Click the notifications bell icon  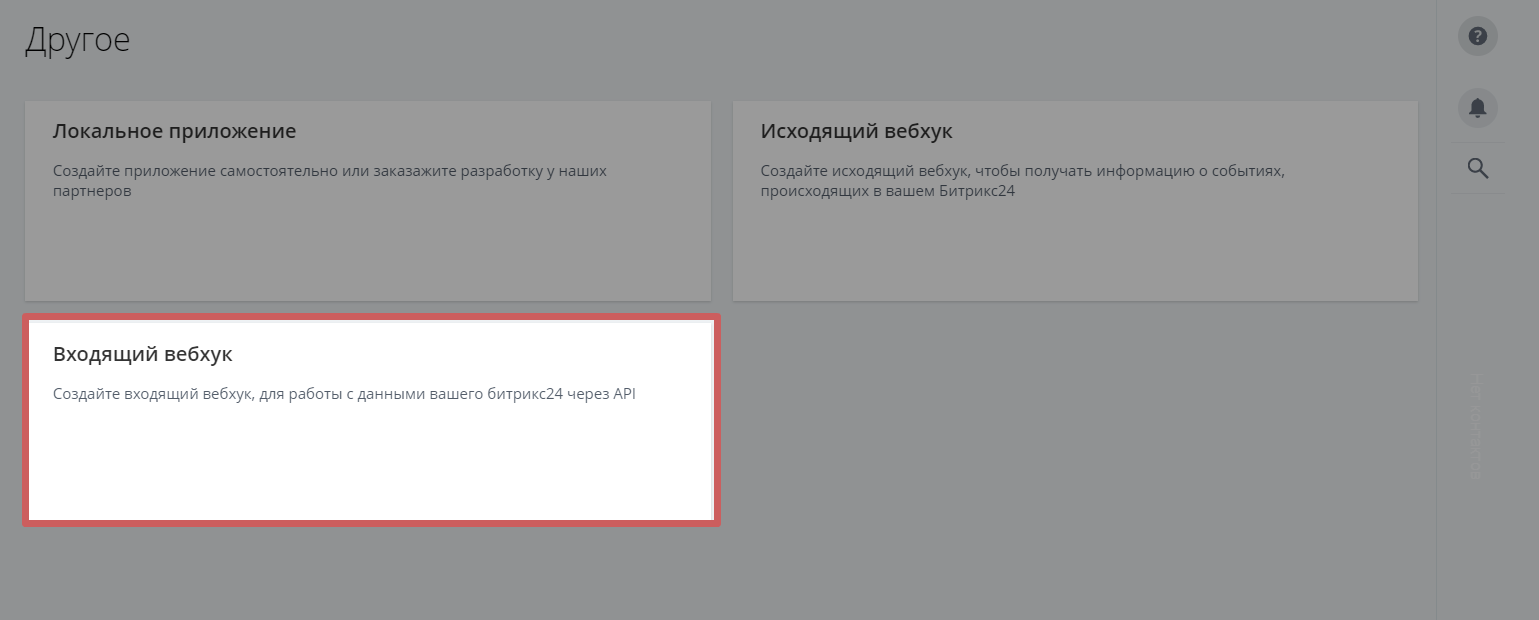click(x=1477, y=107)
